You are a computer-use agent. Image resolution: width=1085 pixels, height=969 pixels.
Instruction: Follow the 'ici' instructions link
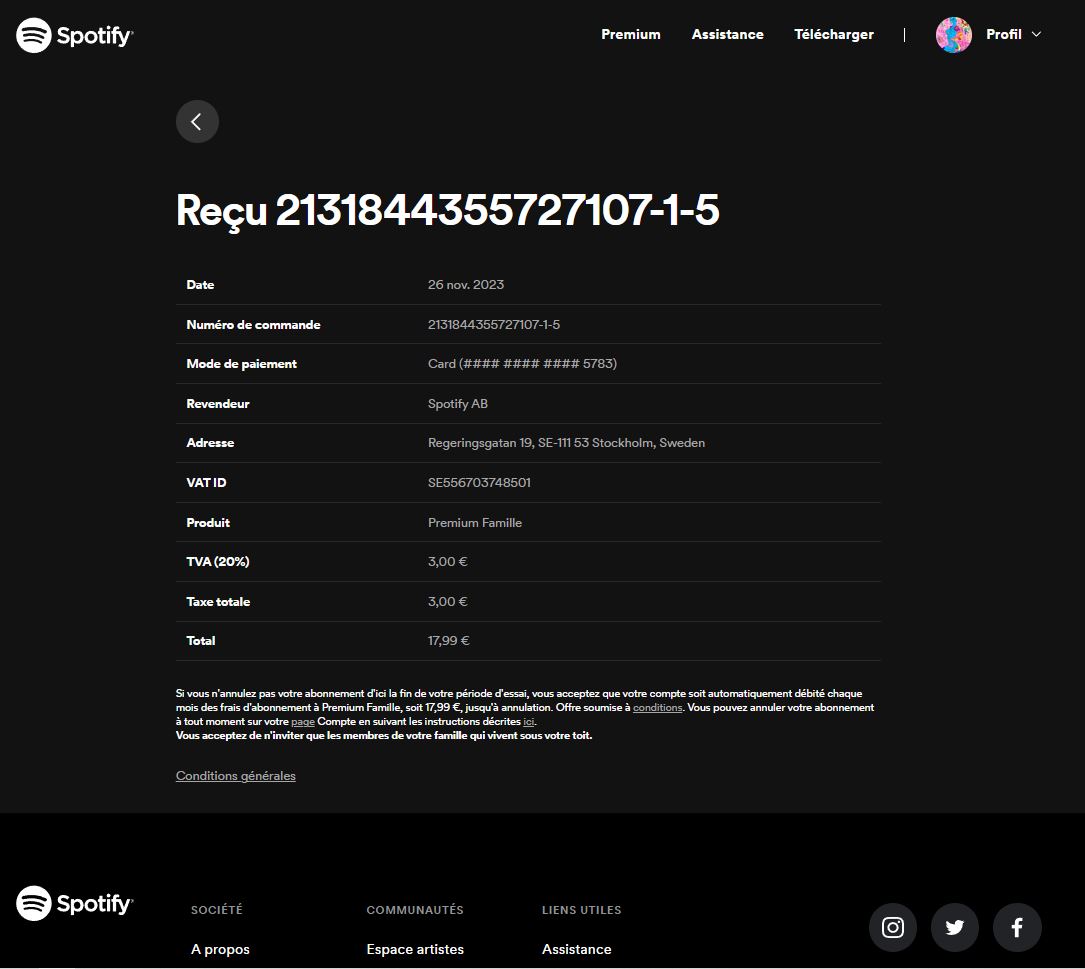pos(529,721)
